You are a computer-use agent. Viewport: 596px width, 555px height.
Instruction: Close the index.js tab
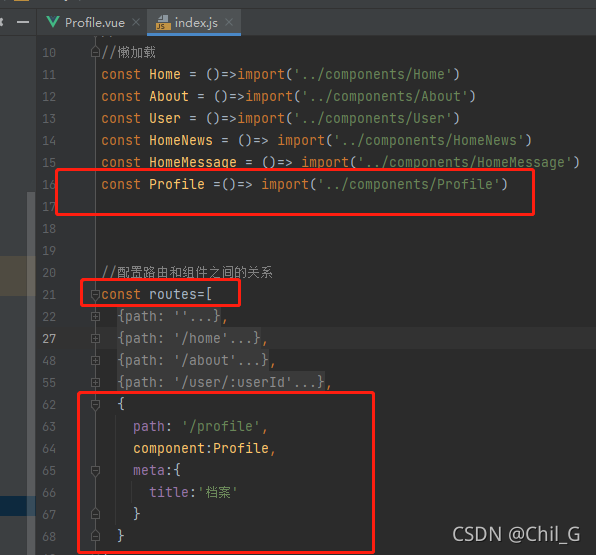click(x=229, y=22)
